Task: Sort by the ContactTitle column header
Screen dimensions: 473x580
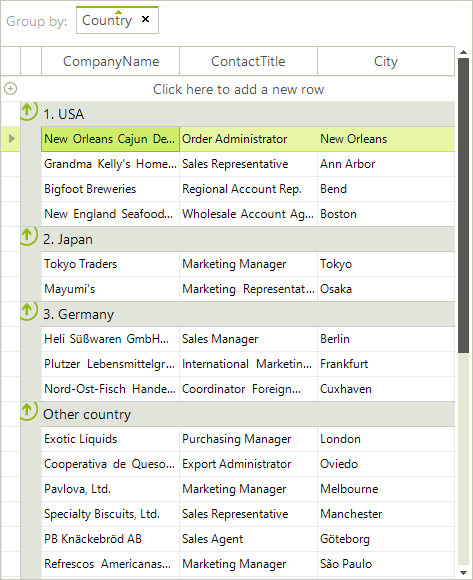Action: 248,61
